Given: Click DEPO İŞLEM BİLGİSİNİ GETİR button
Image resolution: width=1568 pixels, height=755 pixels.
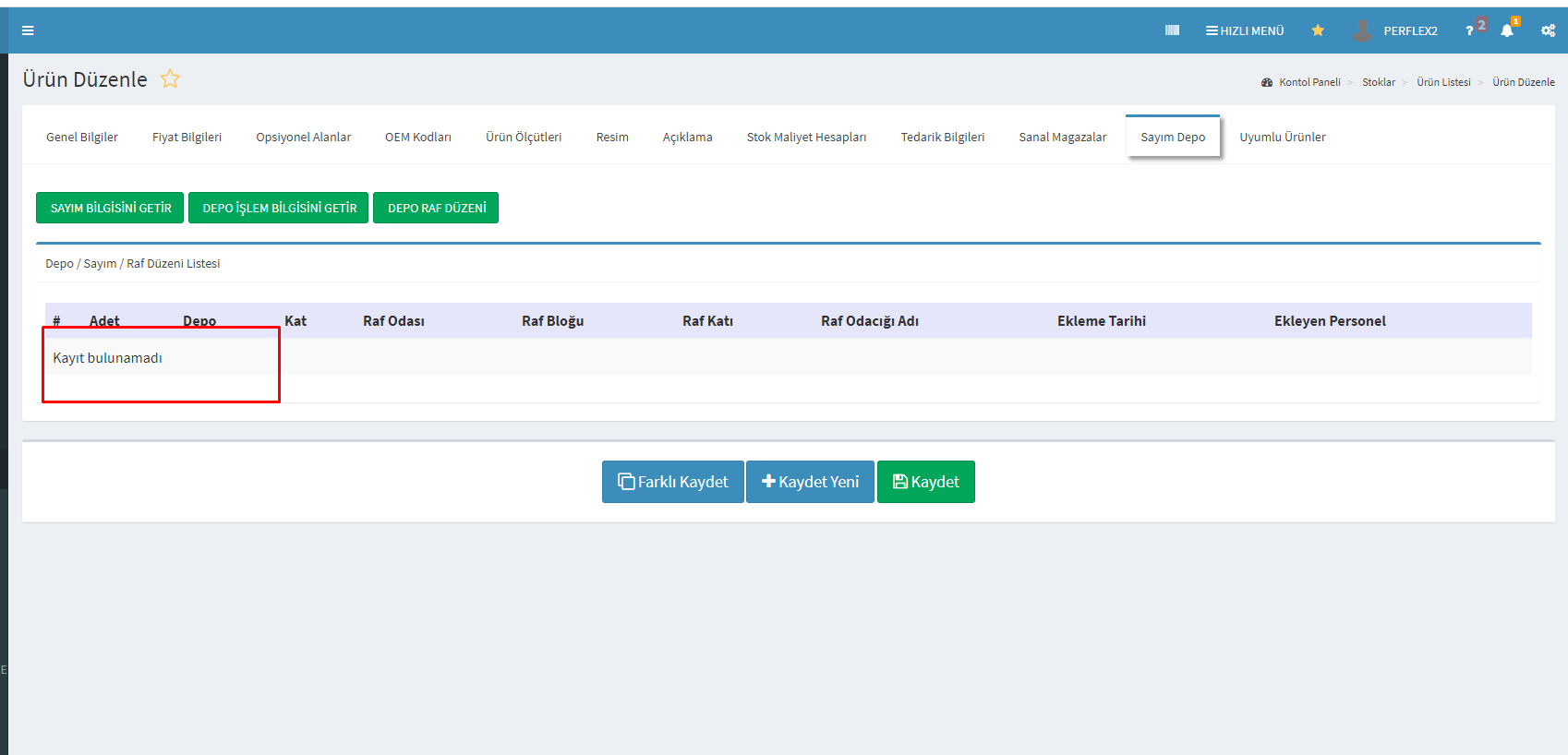Looking at the screenshot, I should pos(279,208).
